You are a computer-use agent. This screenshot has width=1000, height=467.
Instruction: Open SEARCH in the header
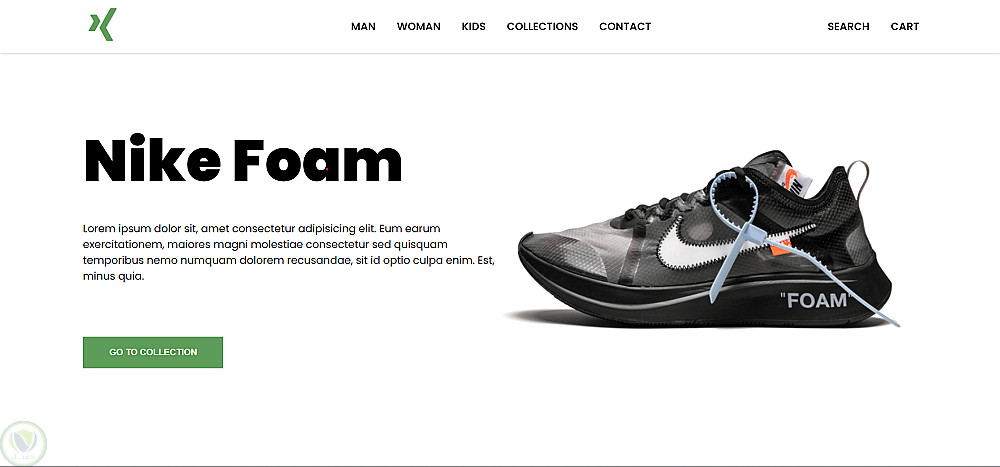click(848, 27)
